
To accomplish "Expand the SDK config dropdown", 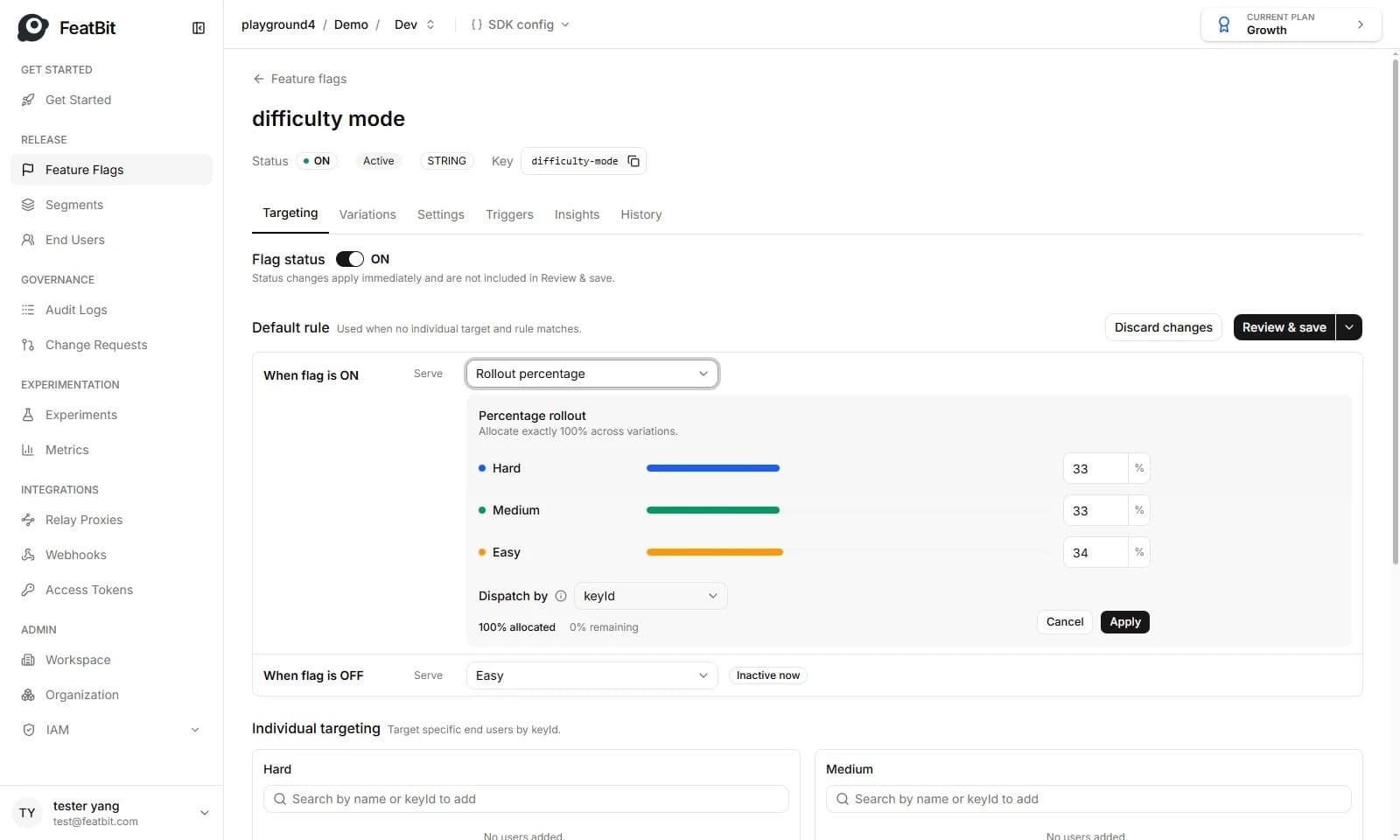I will [x=521, y=24].
